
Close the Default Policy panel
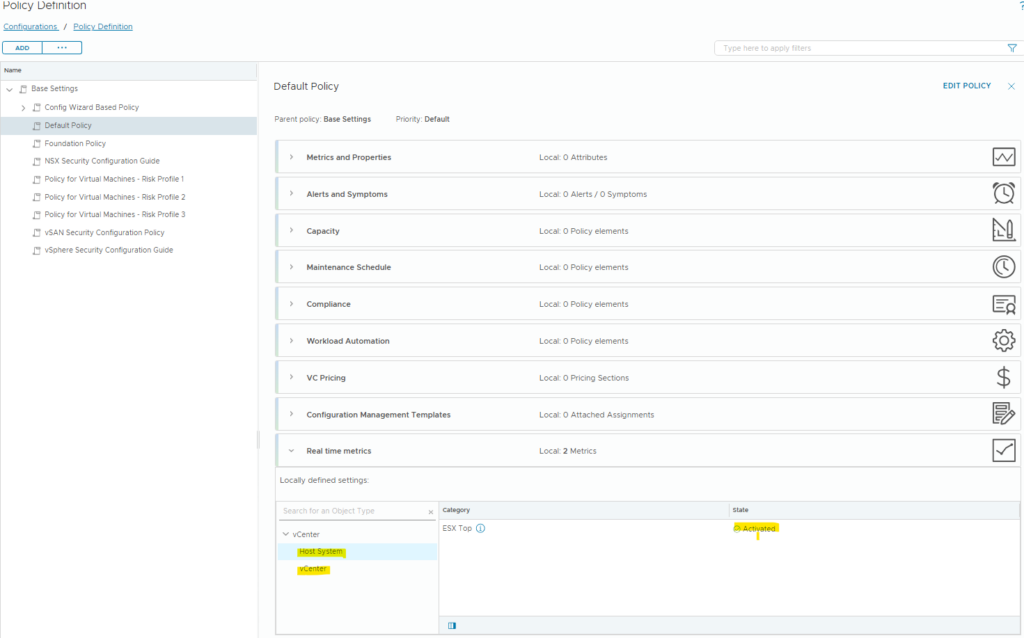click(x=1011, y=86)
